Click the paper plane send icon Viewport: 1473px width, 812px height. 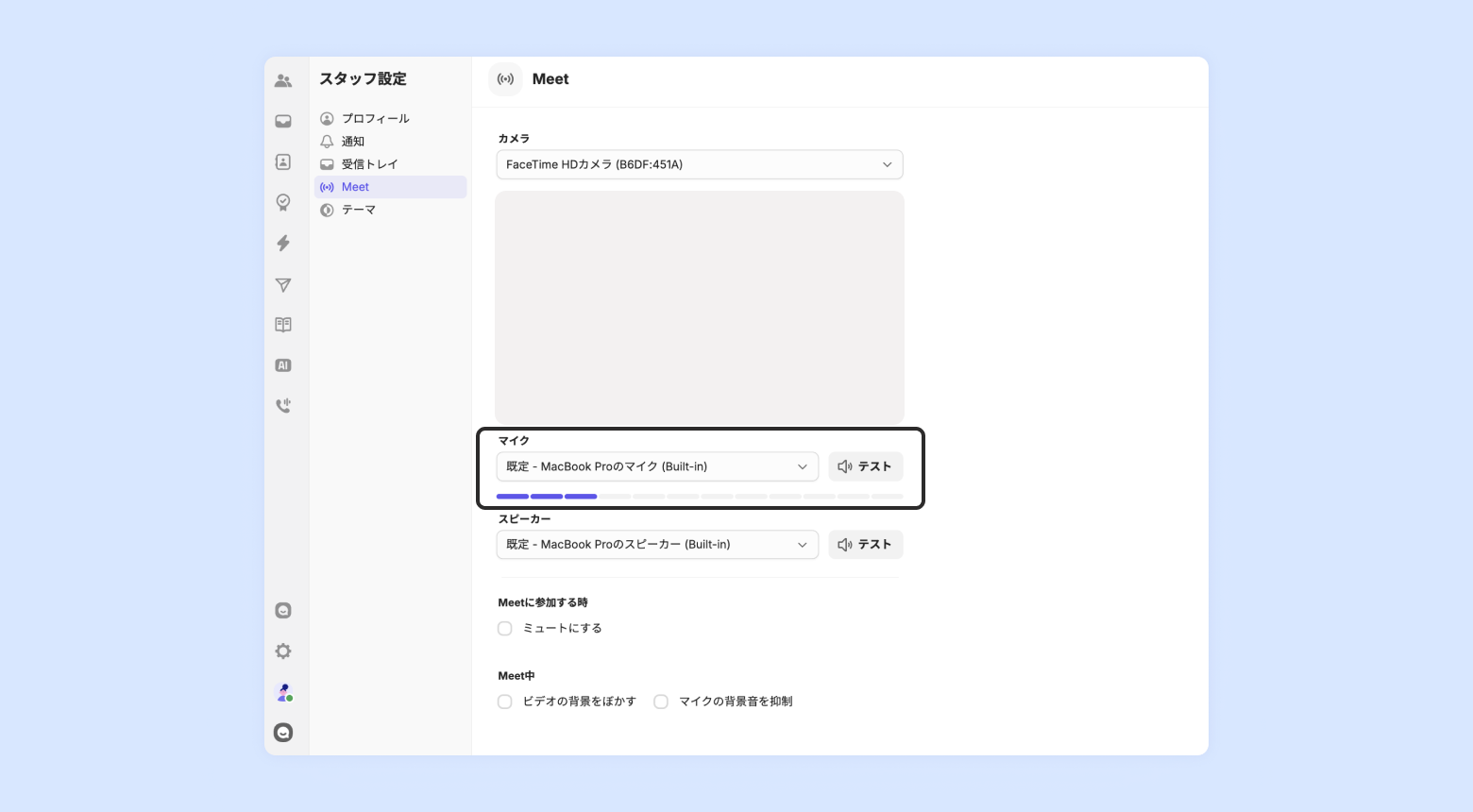pos(283,284)
